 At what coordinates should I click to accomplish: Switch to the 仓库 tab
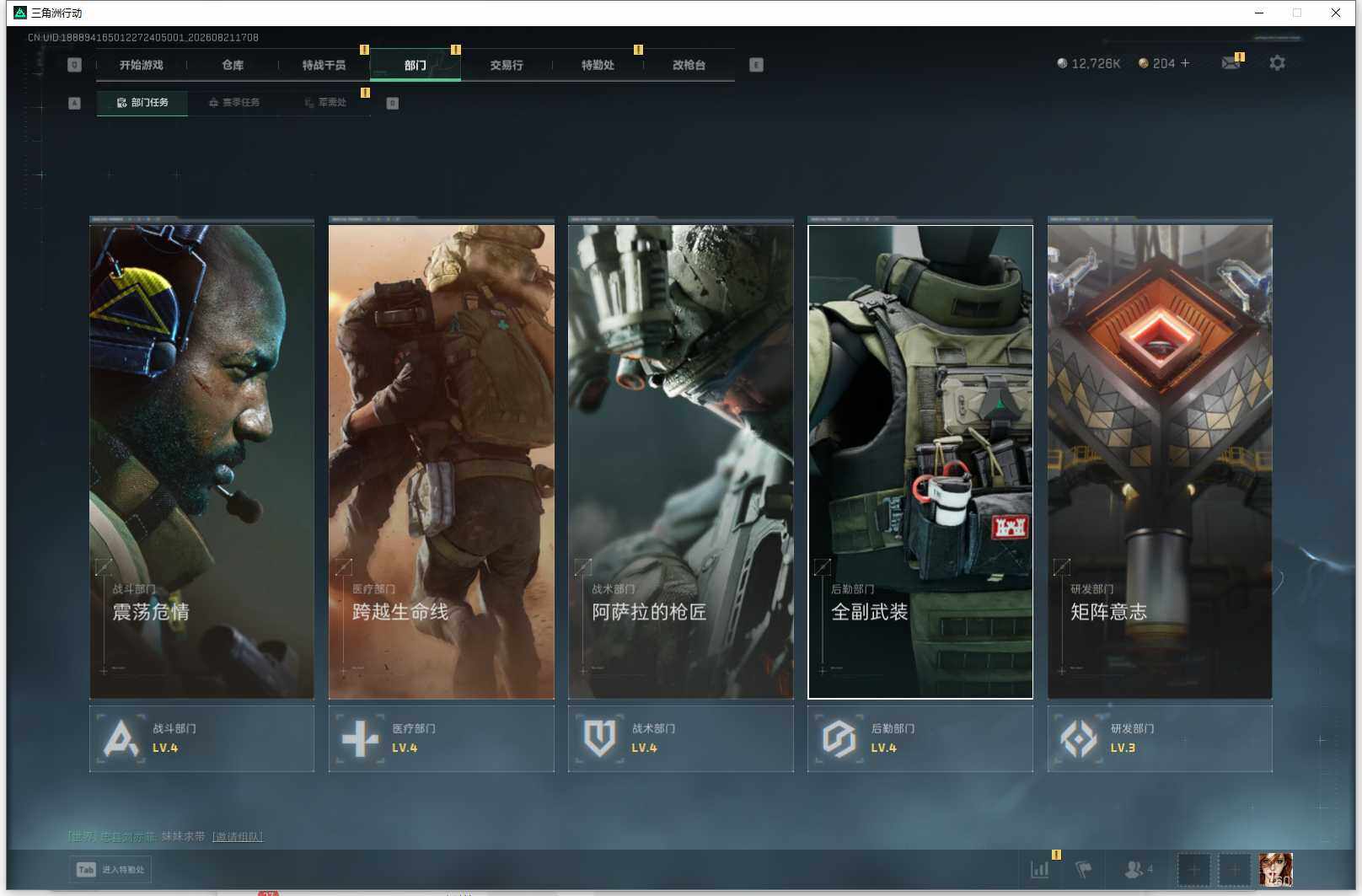[x=233, y=65]
